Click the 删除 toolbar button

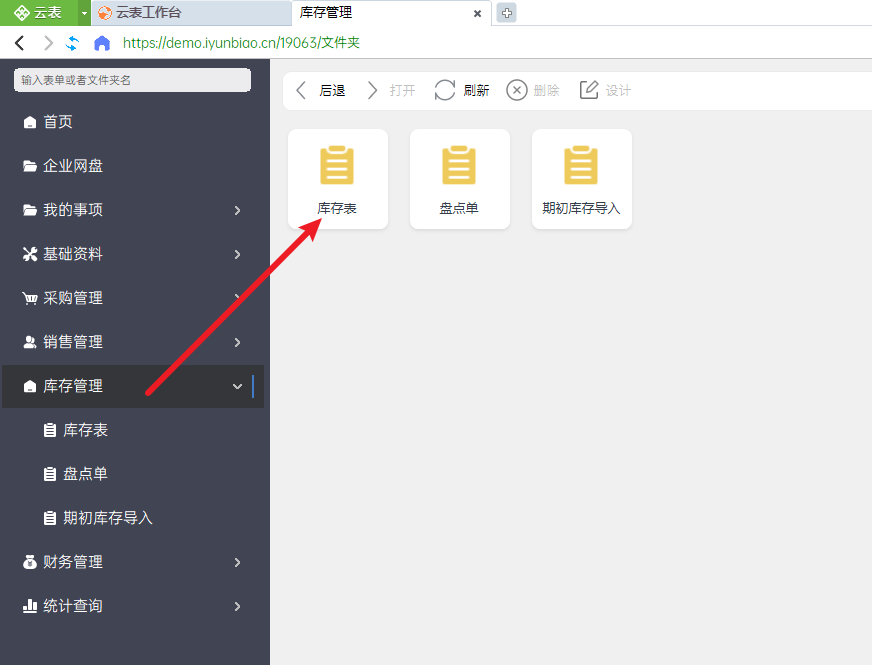coord(533,90)
